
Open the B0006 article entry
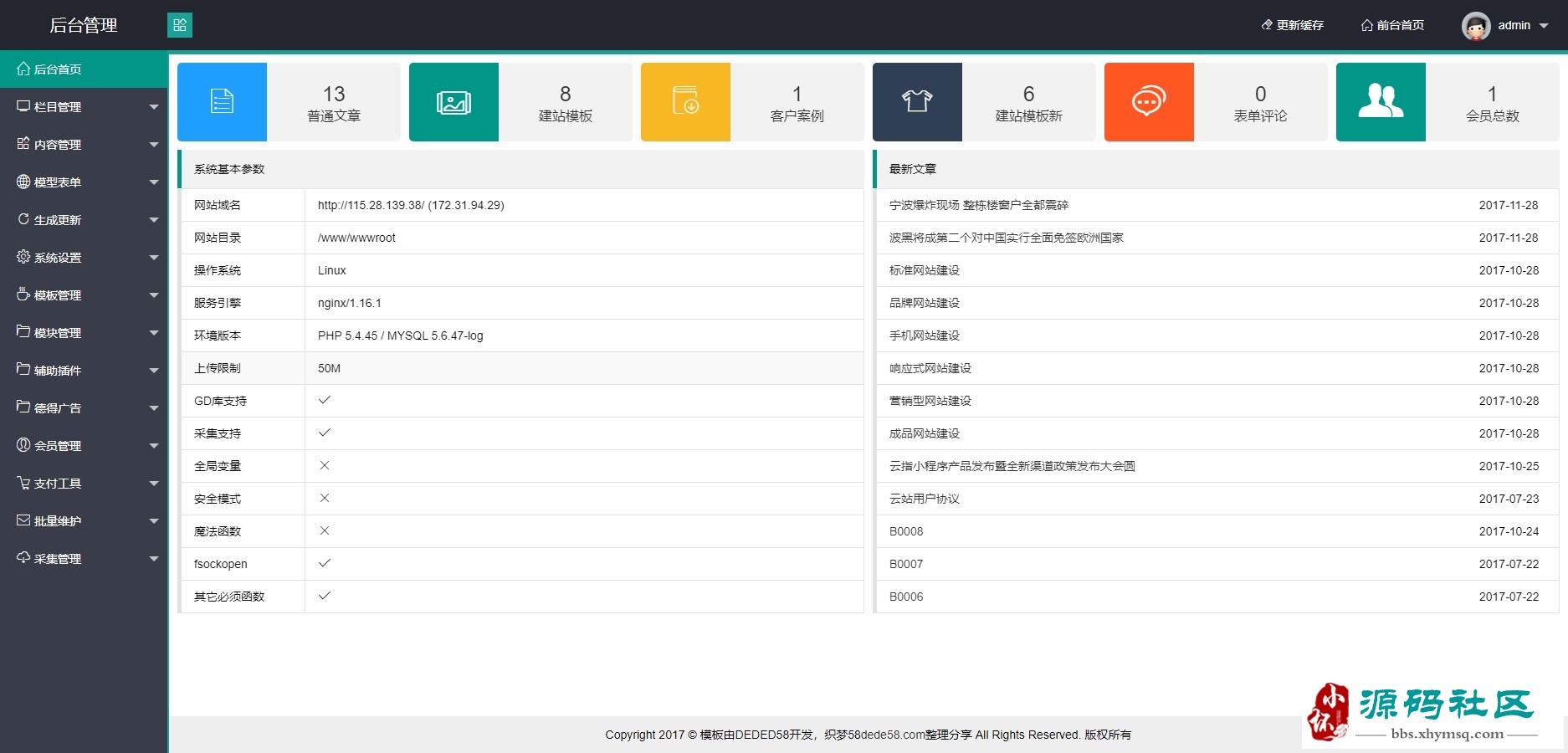tap(906, 597)
